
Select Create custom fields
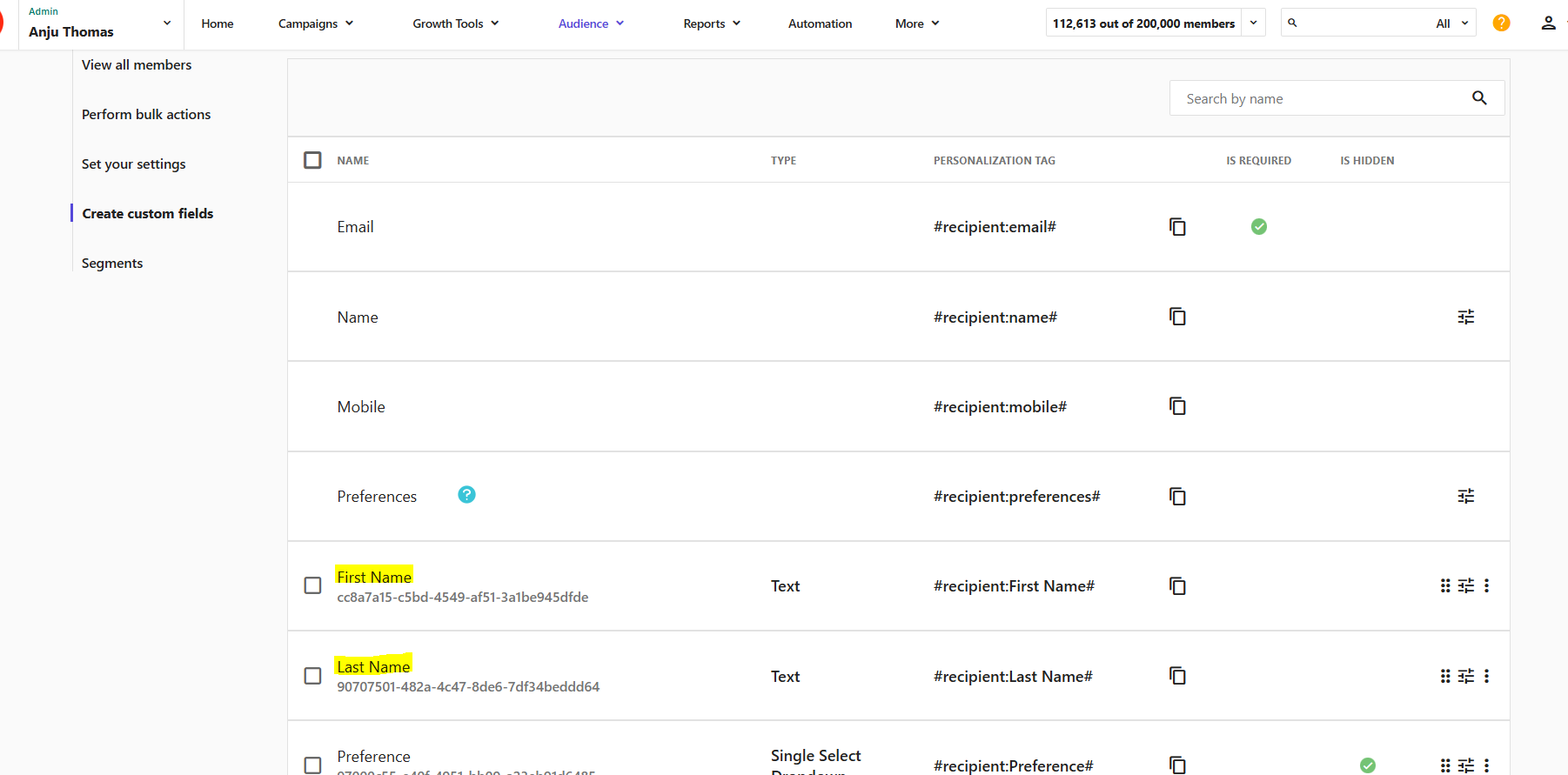pos(148,213)
